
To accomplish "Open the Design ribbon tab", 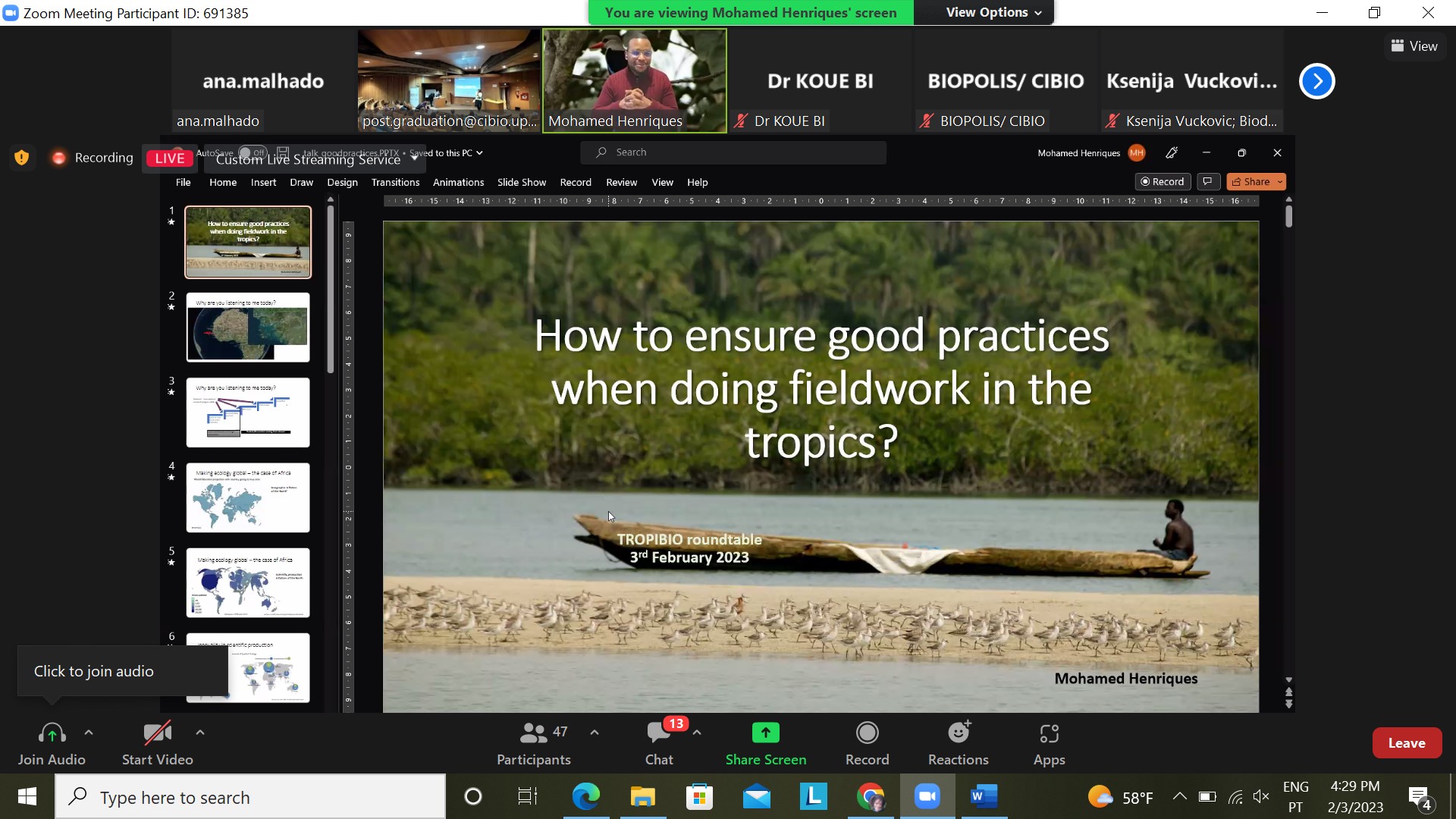I will (342, 183).
